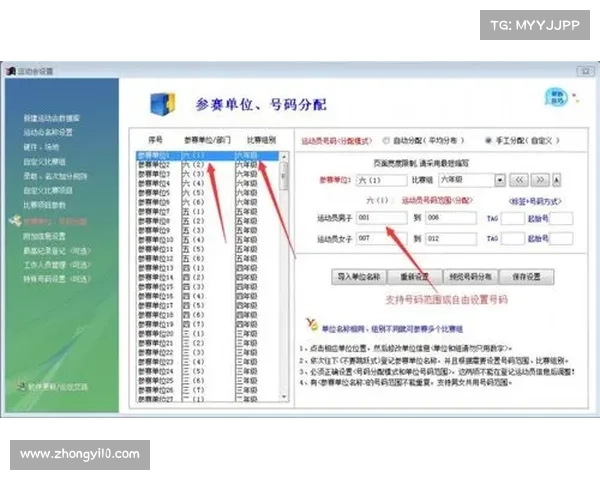
Task: Select list row 参赛单位20 三(1)
Action: click(208, 333)
